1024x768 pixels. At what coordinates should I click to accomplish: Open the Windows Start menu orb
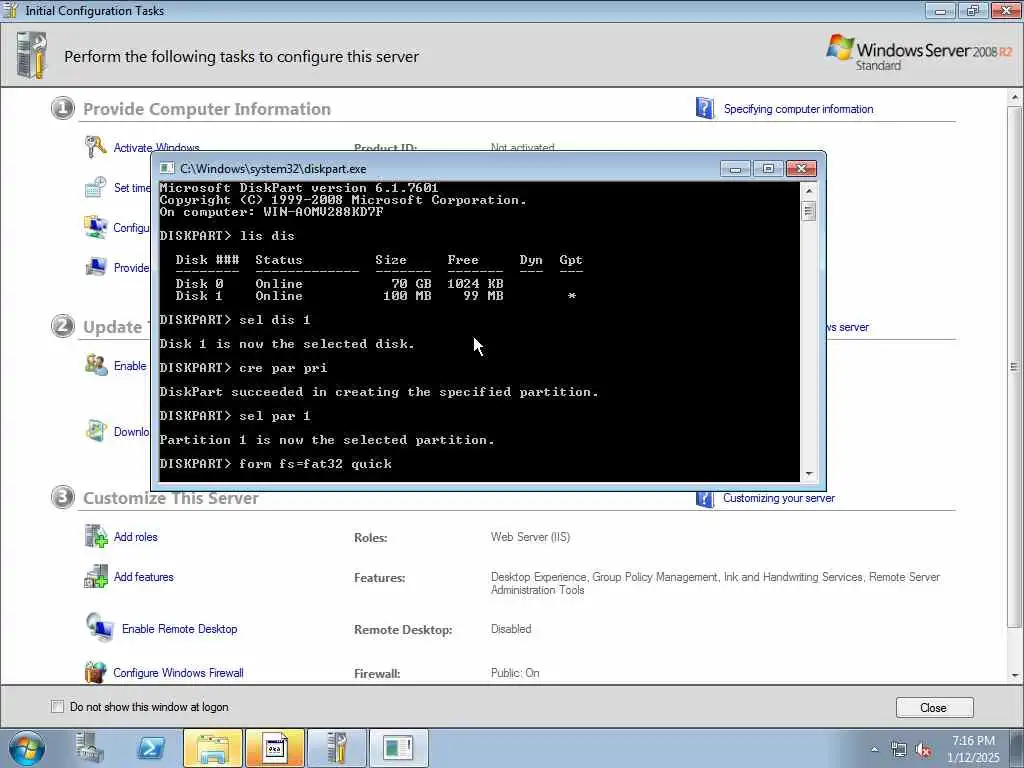pyautogui.click(x=27, y=748)
